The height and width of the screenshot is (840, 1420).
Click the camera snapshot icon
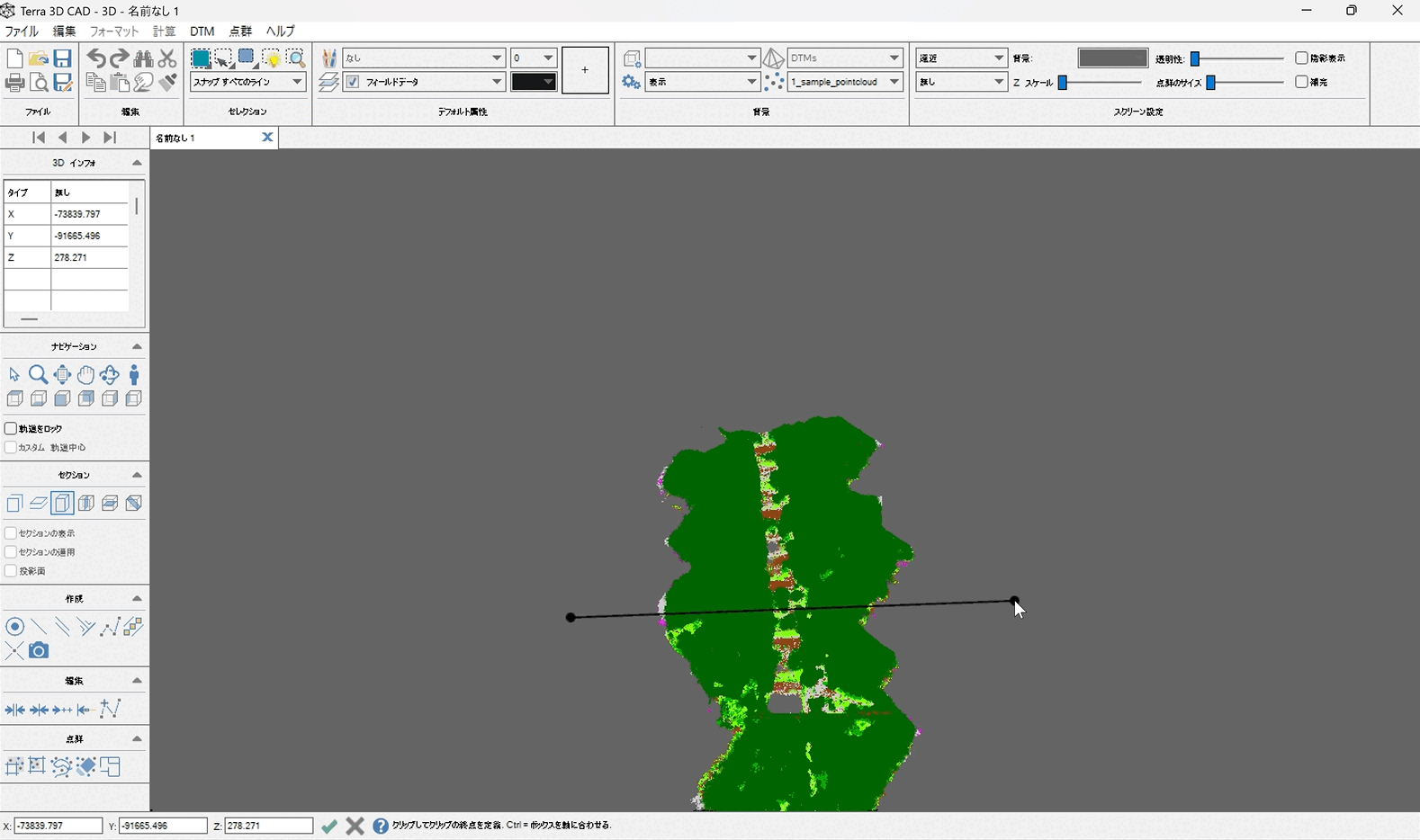coord(39,650)
